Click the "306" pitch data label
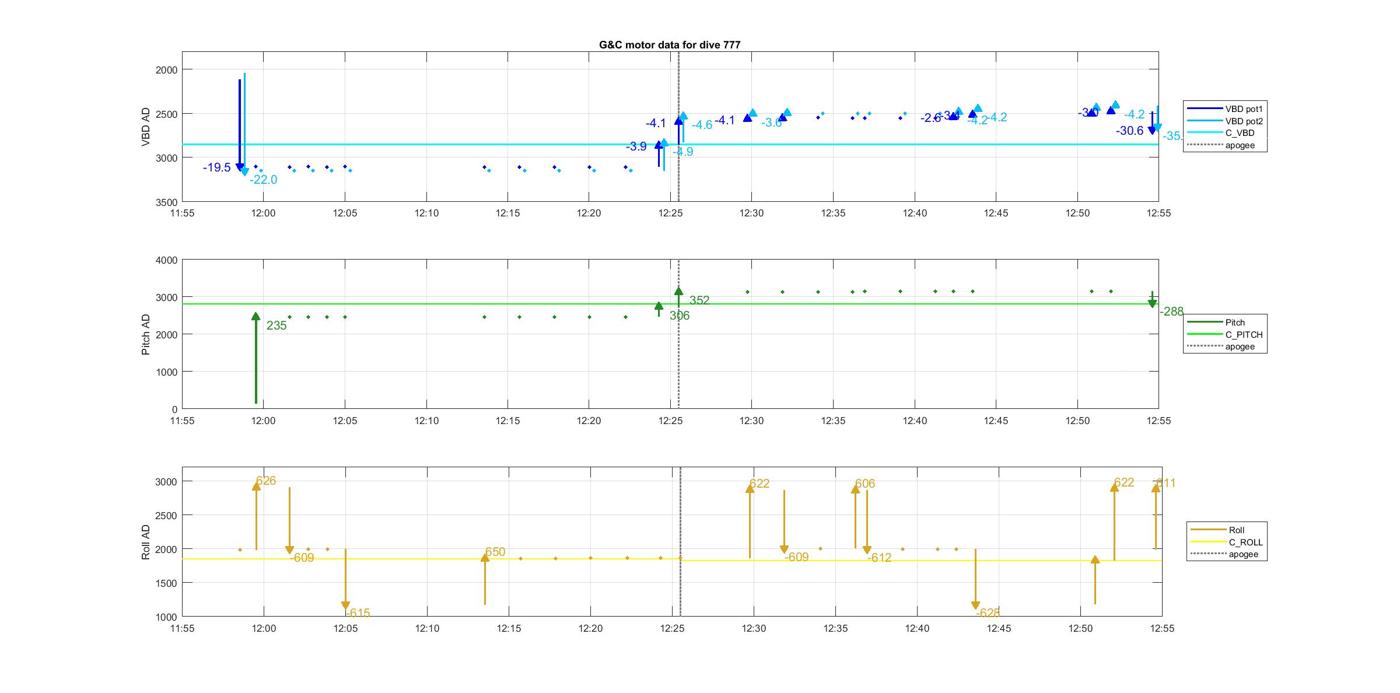1400x693 pixels. tap(679, 316)
